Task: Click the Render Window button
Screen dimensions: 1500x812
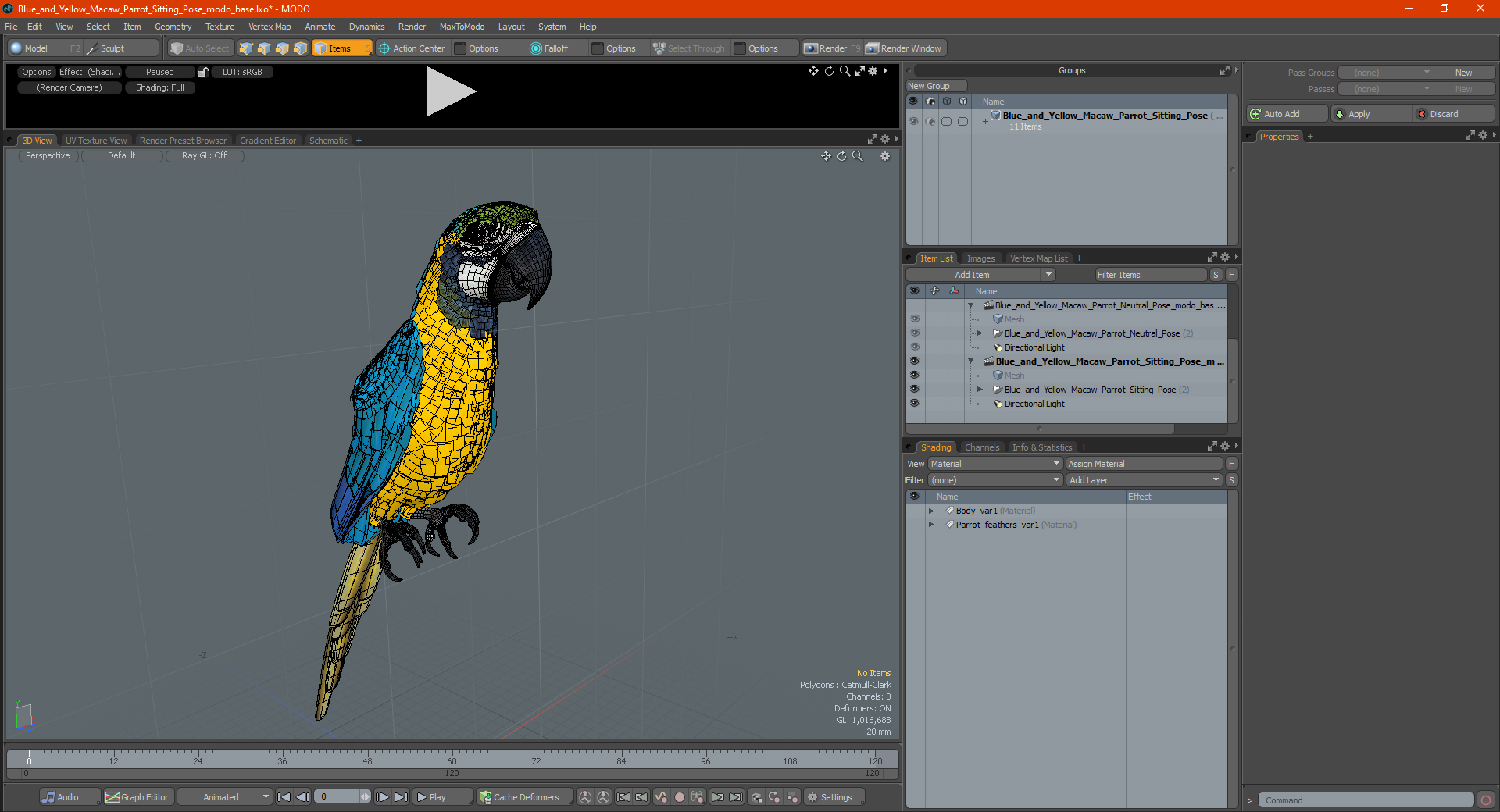Action: click(905, 48)
